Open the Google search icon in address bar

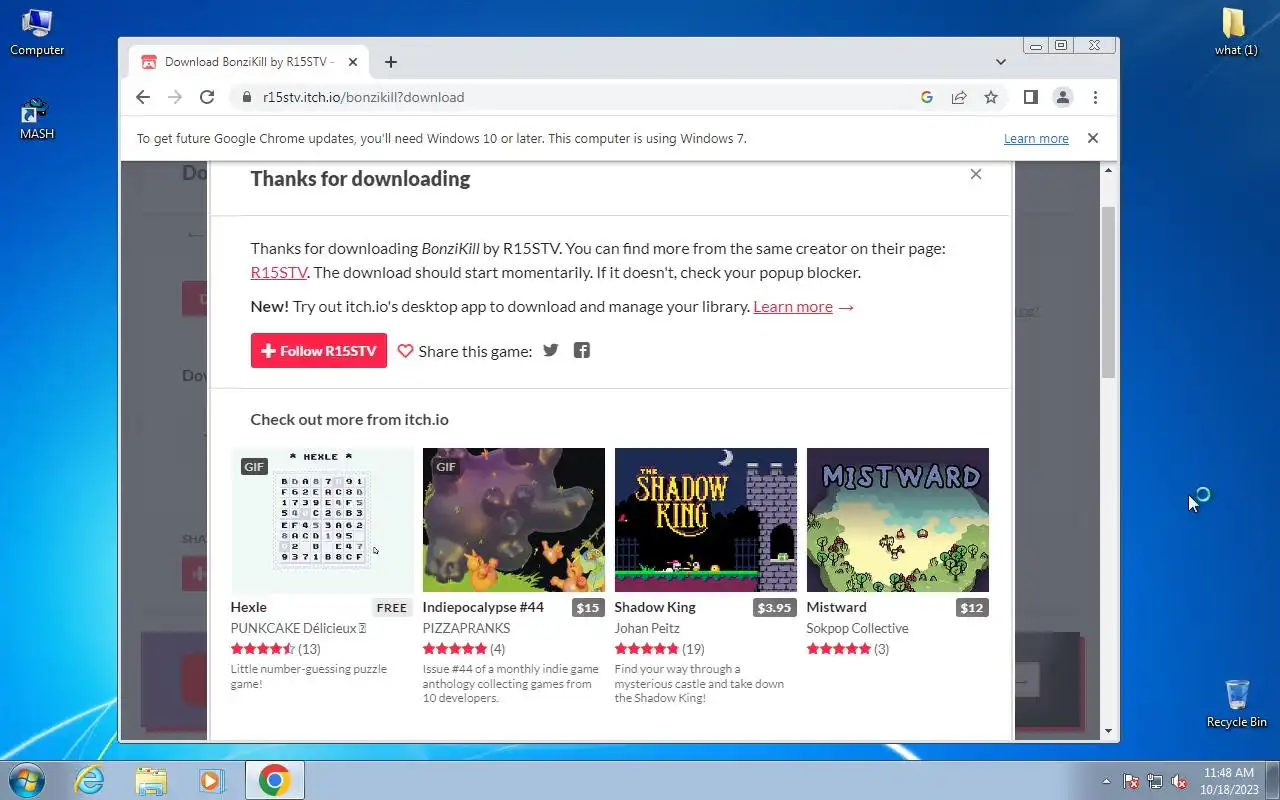(927, 97)
